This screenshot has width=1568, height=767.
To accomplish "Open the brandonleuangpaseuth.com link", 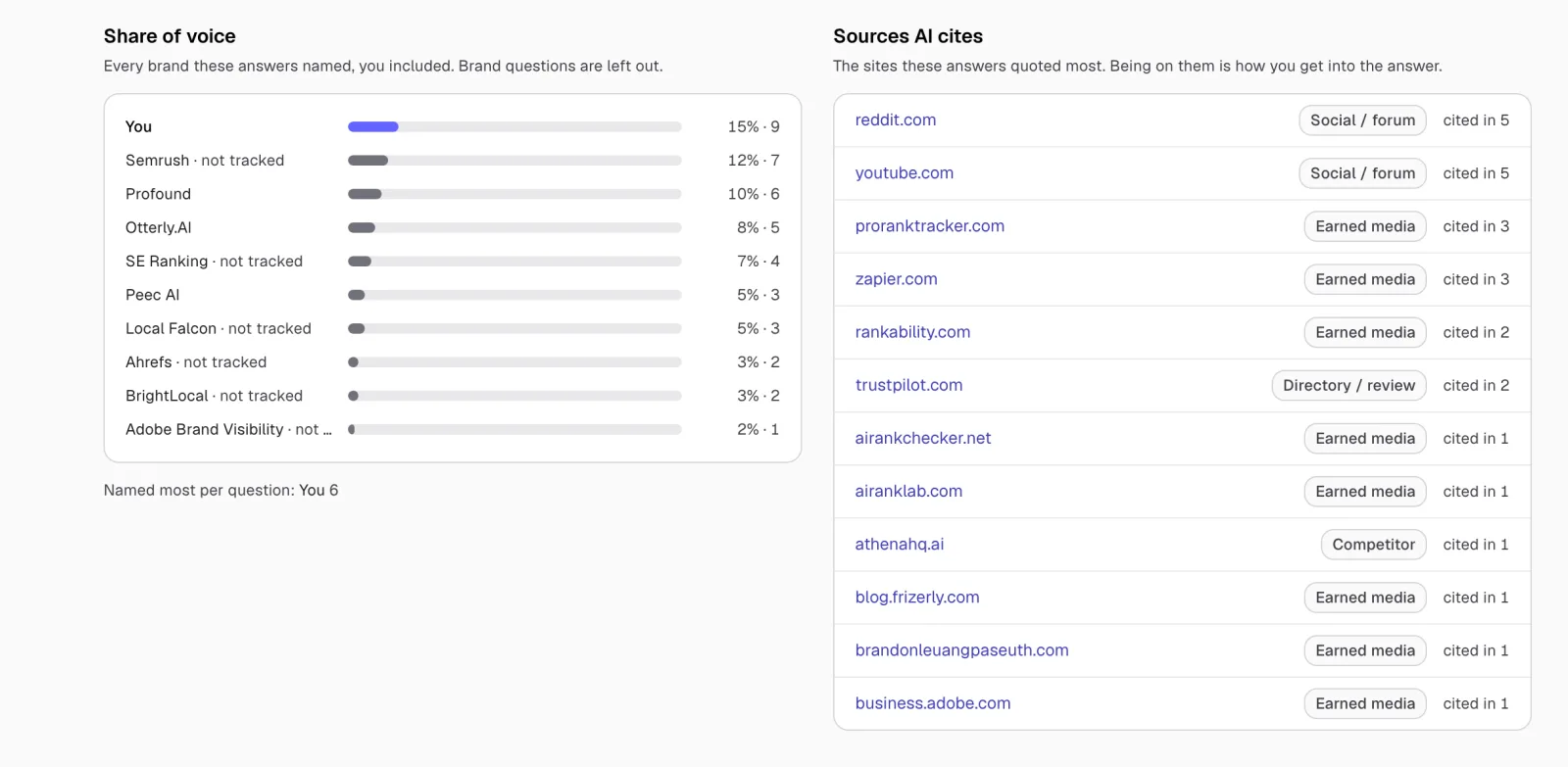I will tap(961, 649).
